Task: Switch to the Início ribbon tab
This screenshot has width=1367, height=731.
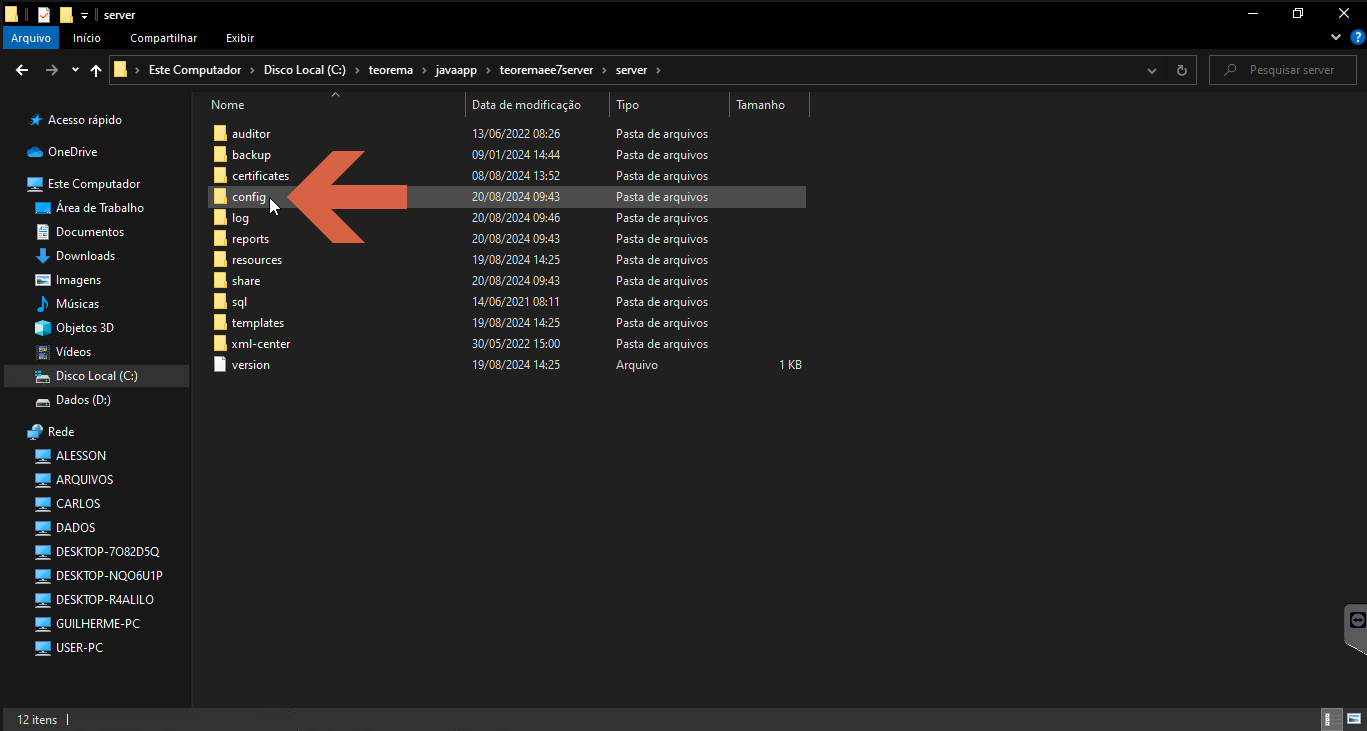Action: tap(87, 38)
